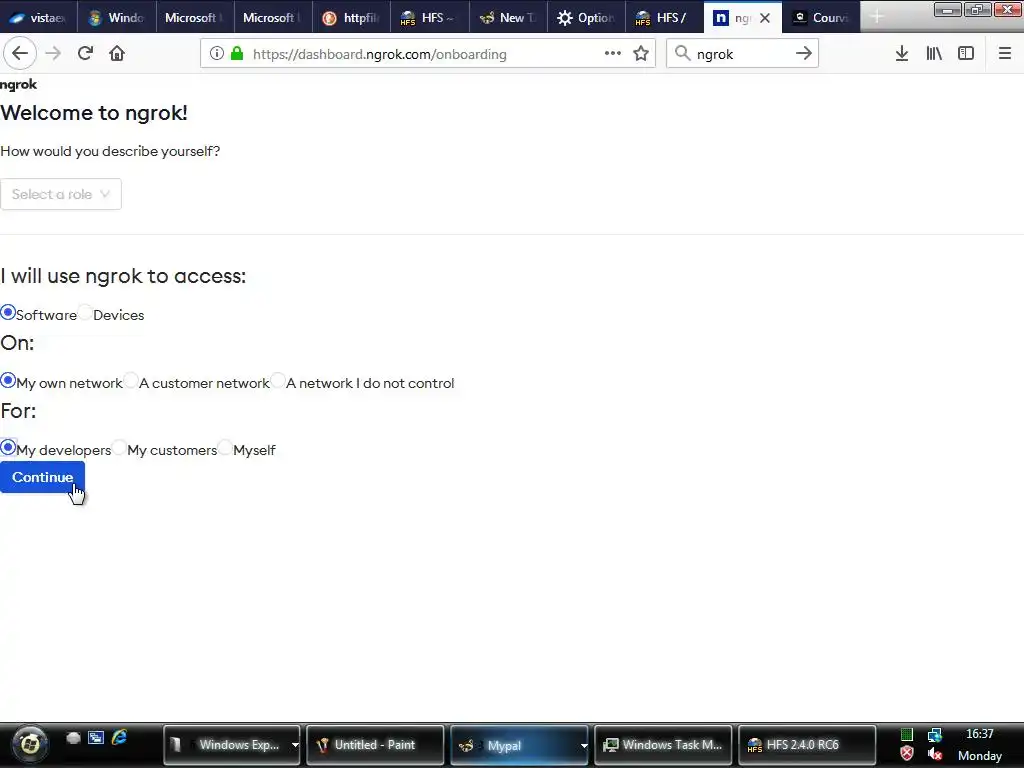Open page actions three-dot menu
Screen dimensions: 1024x768
click(x=613, y=54)
